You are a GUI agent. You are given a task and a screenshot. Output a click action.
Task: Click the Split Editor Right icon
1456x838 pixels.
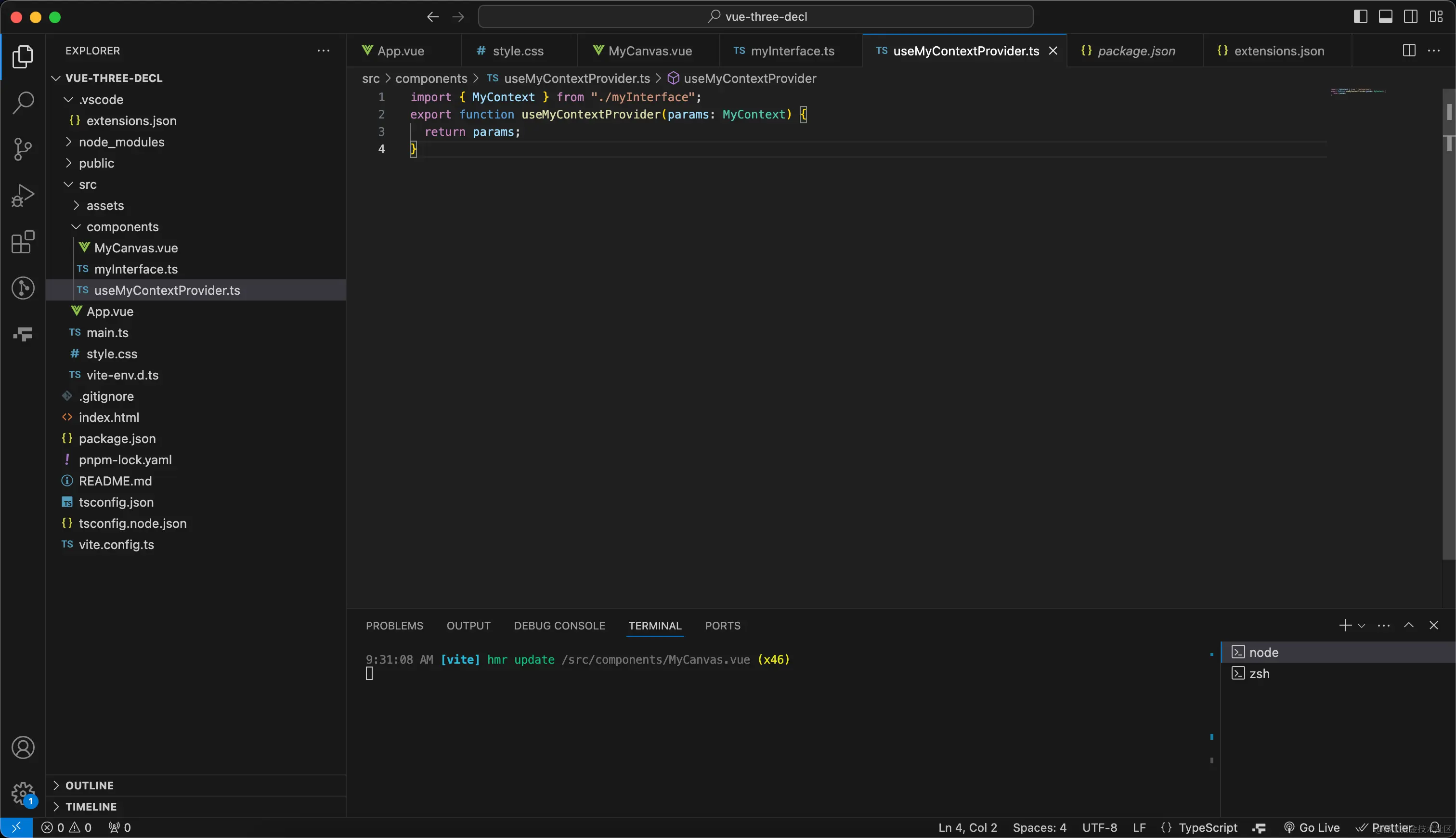pos(1409,51)
